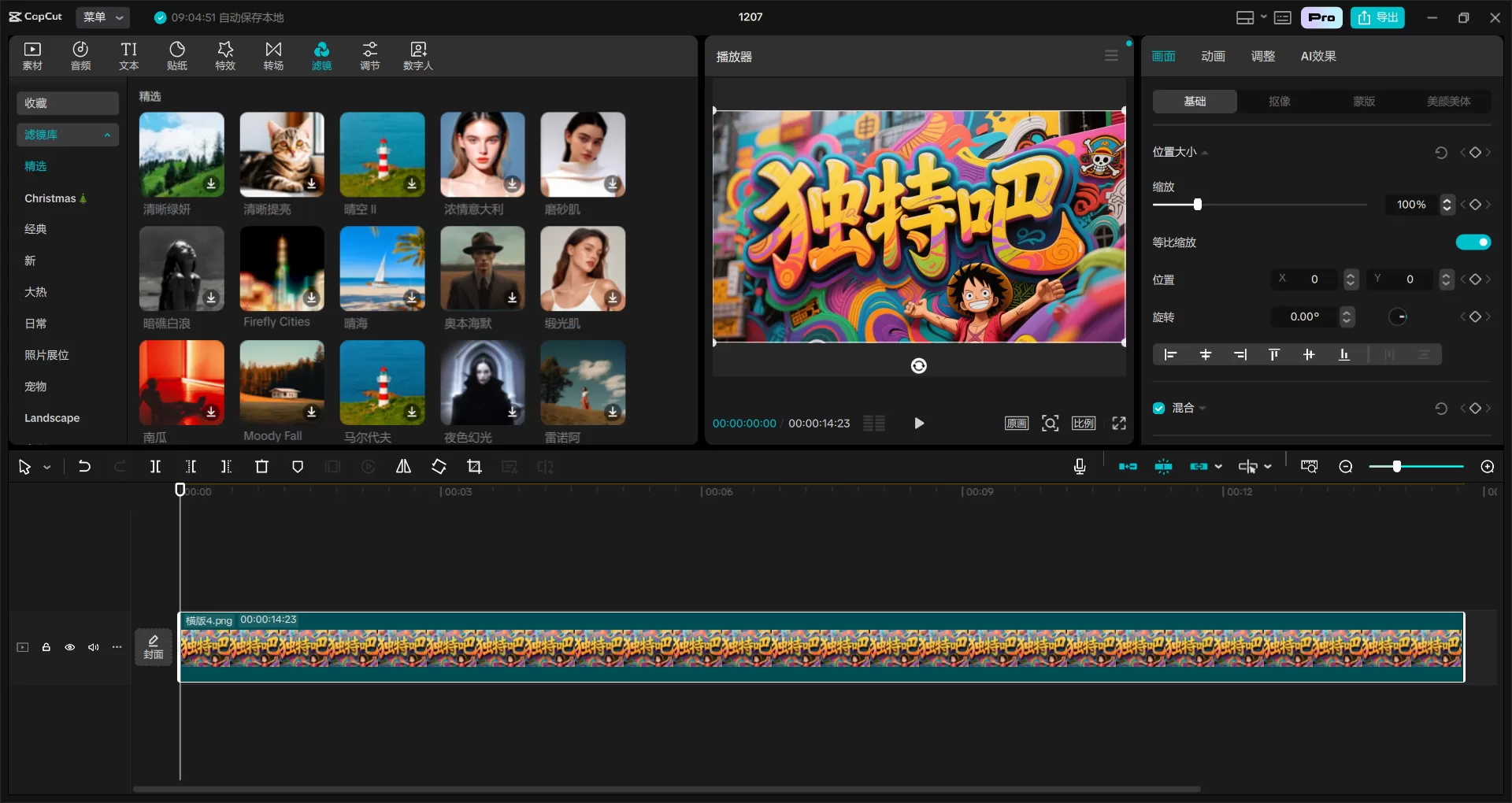
Task: Open the 贴纸 stickers panel
Action: (x=177, y=56)
